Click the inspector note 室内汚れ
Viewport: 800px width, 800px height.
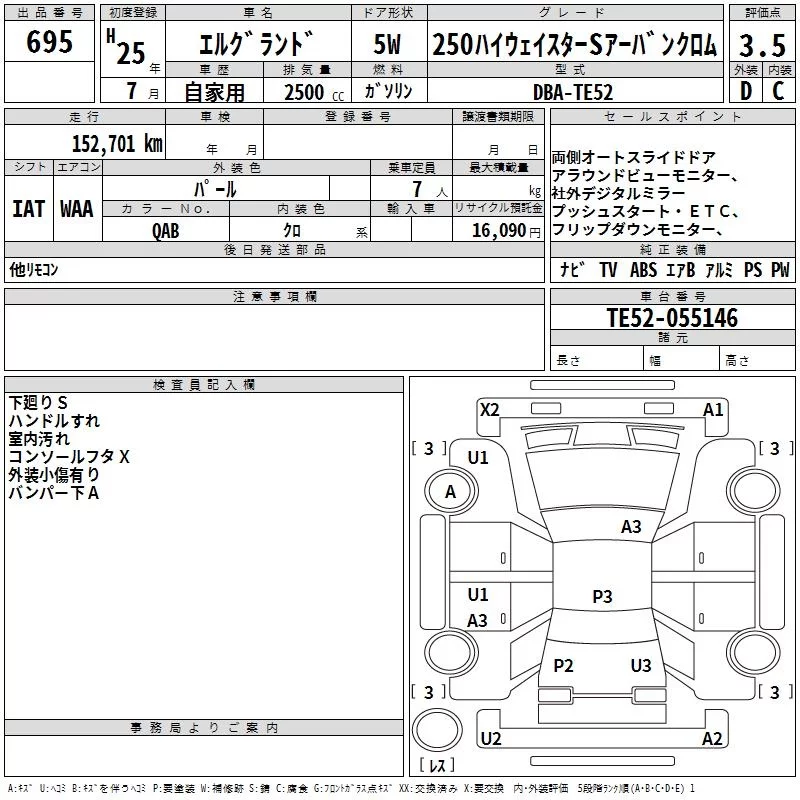[39, 438]
